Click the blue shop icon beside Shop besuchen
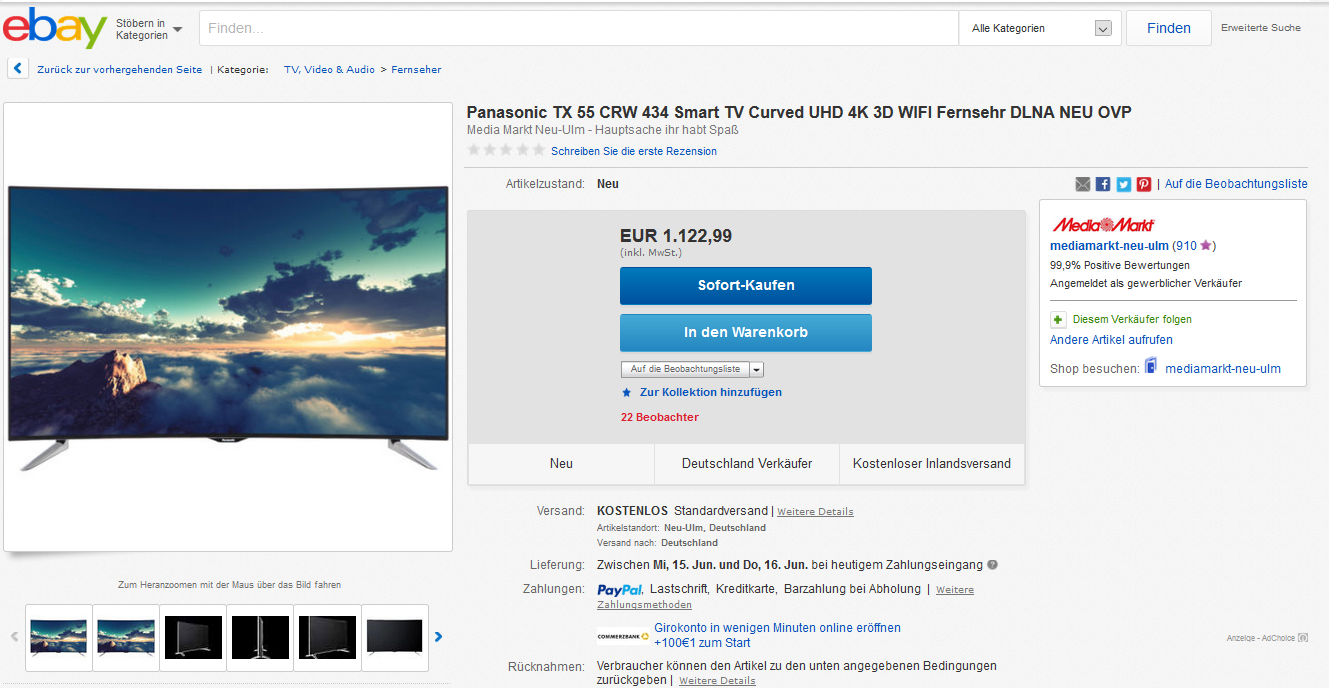The image size is (1329, 688). click(x=1151, y=367)
